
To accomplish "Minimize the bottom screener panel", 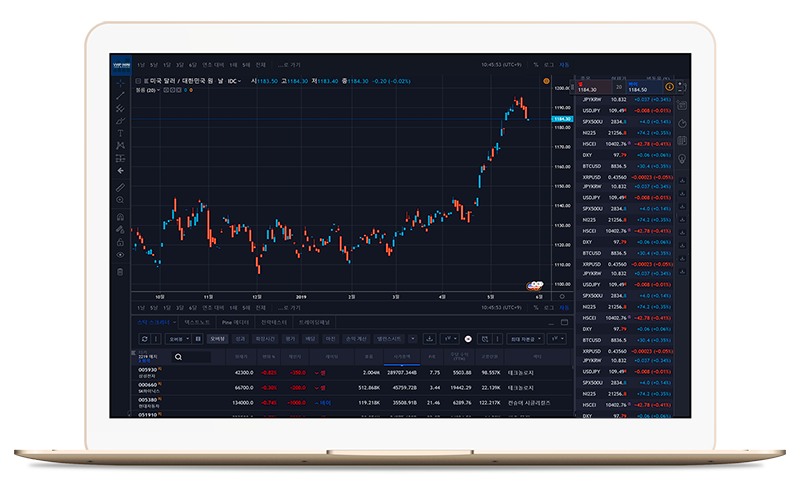I will click(x=551, y=323).
